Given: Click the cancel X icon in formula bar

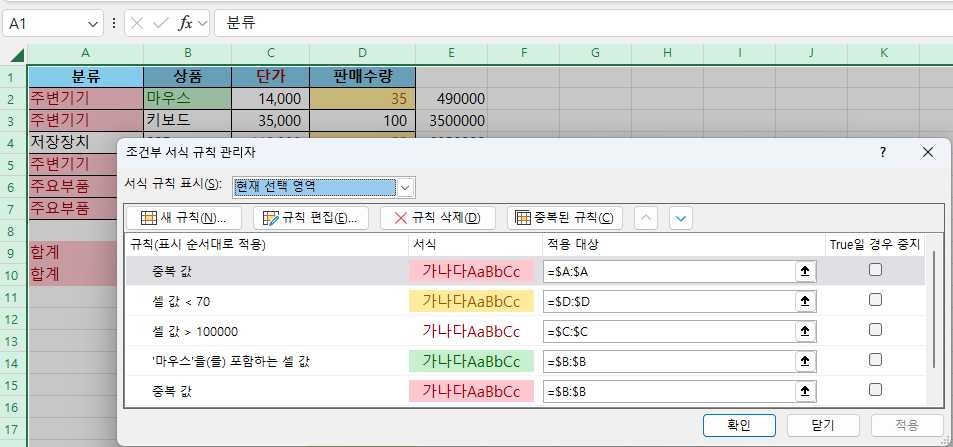Looking at the screenshot, I should click(x=137, y=22).
